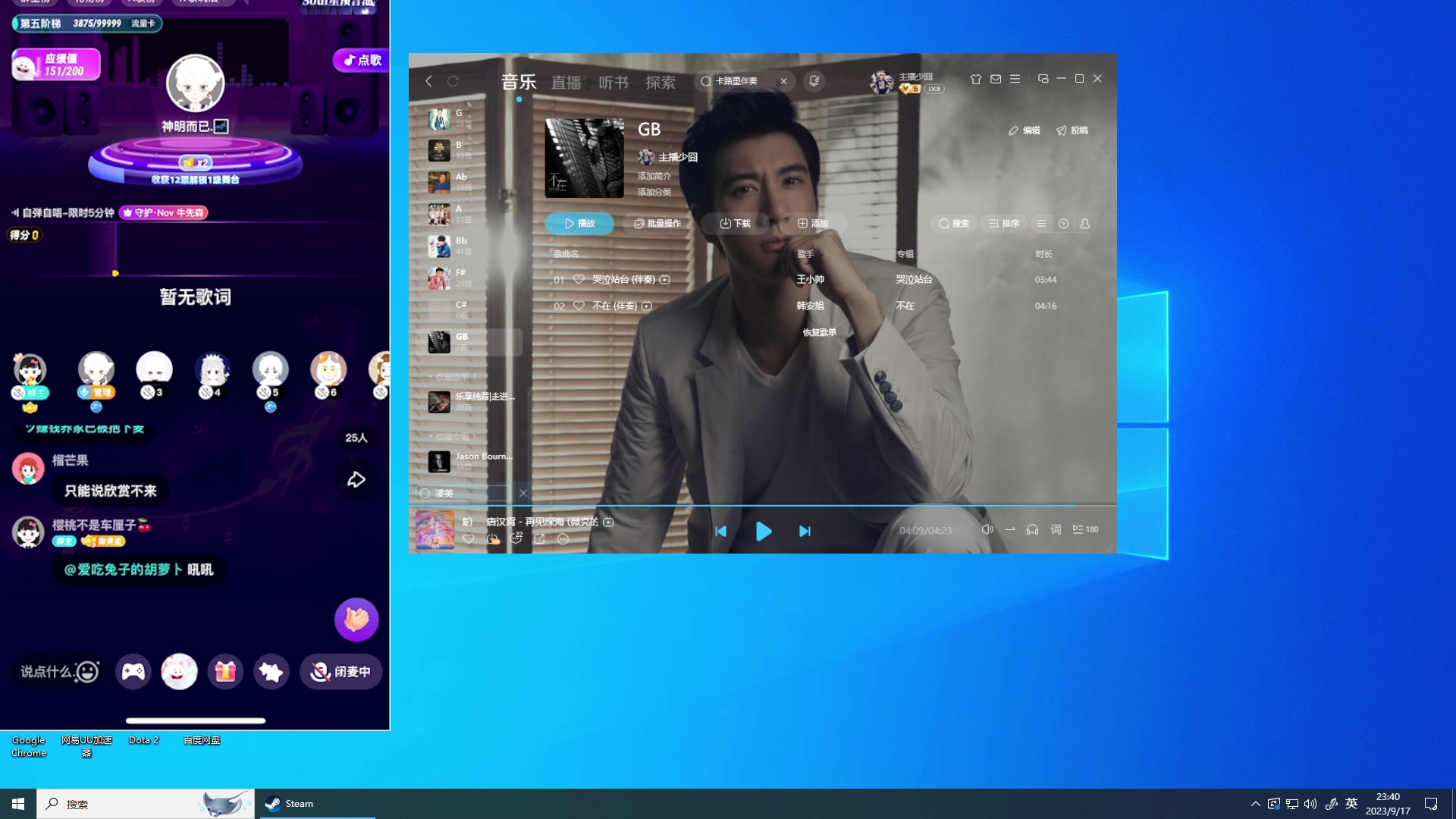1456x819 pixels.
Task: Switch to the 听书 tab
Action: (613, 82)
